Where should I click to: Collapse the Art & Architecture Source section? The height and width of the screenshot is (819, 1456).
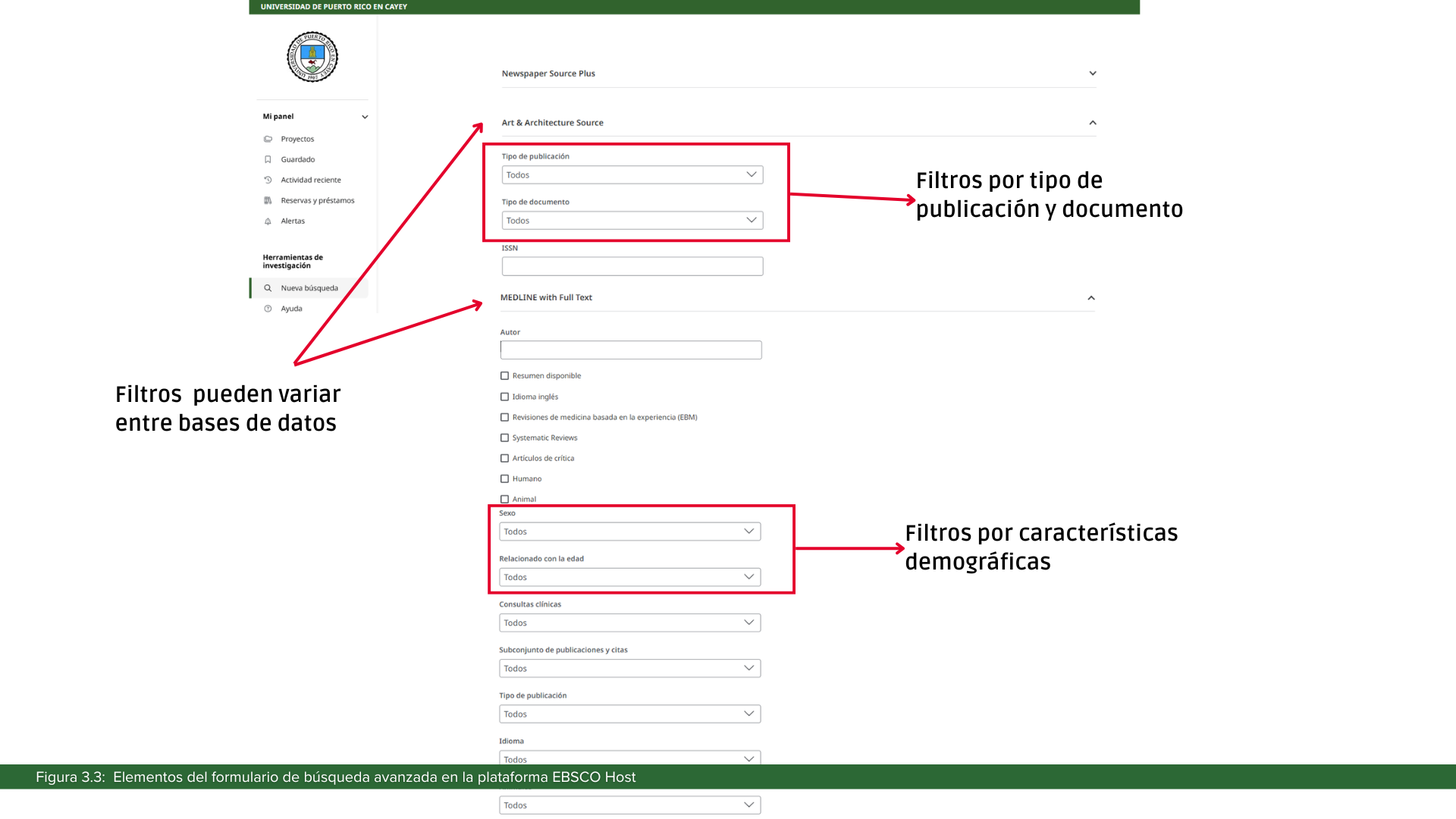point(1093,123)
